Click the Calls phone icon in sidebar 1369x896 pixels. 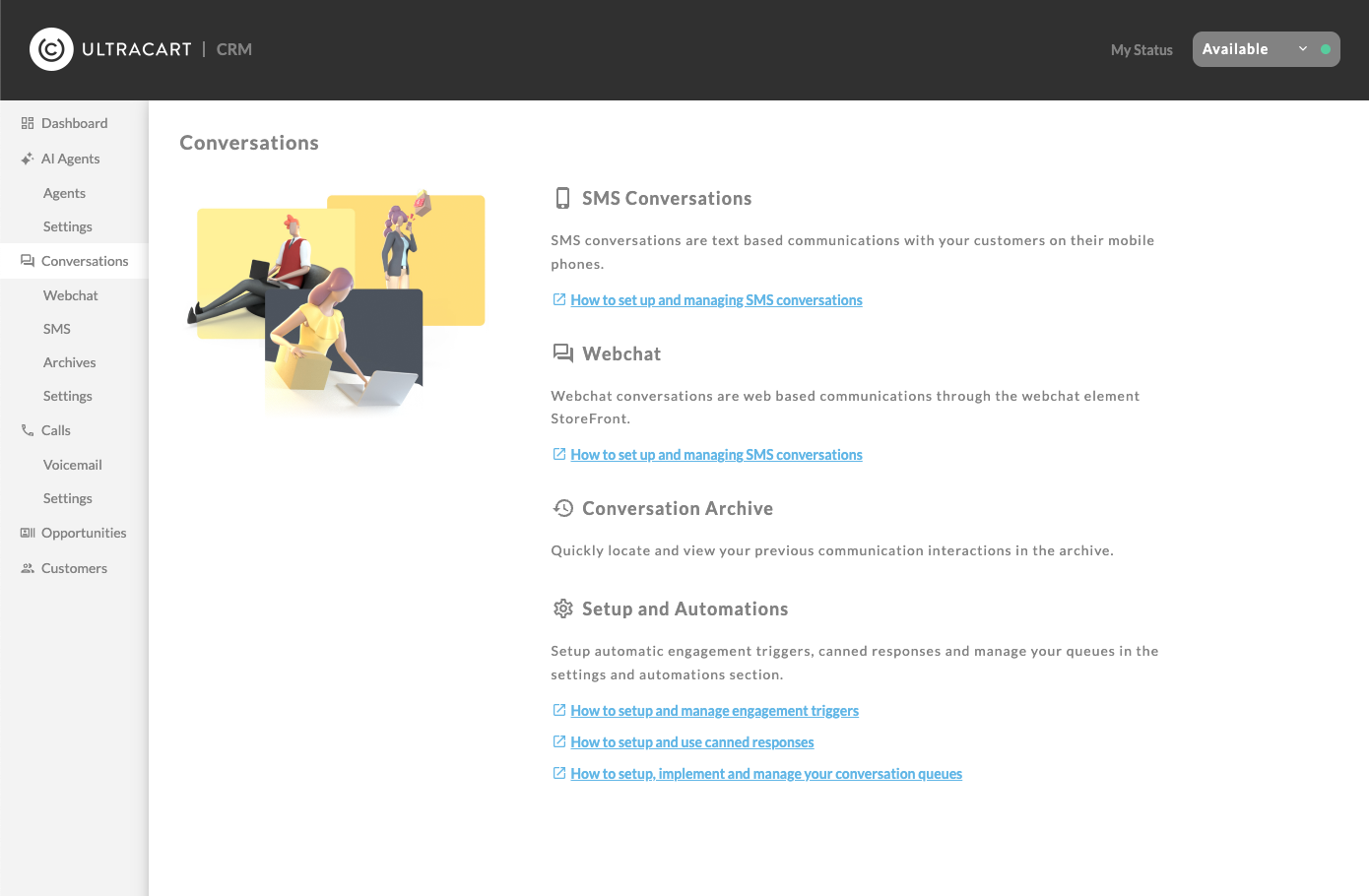click(x=28, y=430)
